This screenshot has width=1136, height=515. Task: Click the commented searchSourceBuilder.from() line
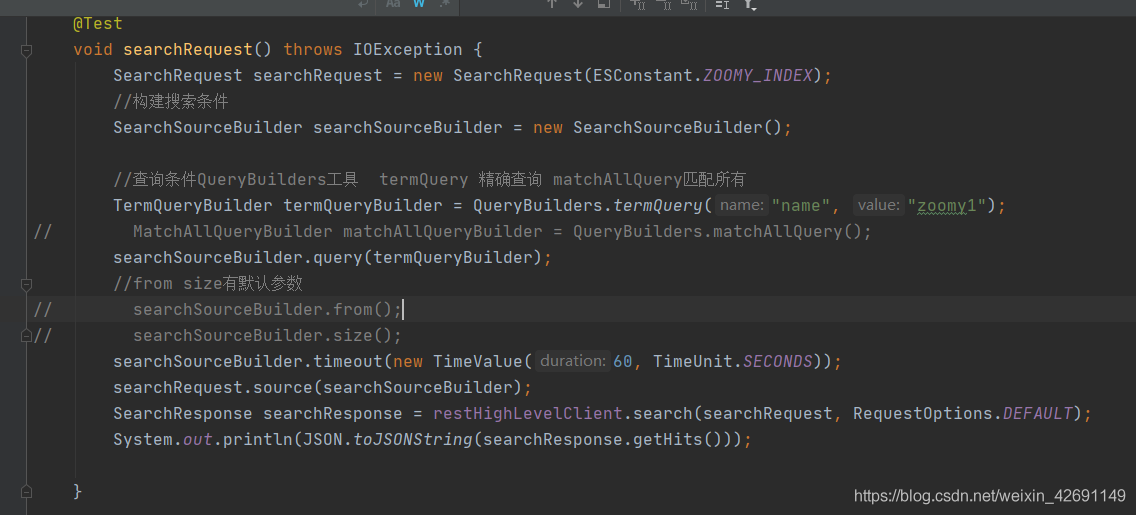267,310
